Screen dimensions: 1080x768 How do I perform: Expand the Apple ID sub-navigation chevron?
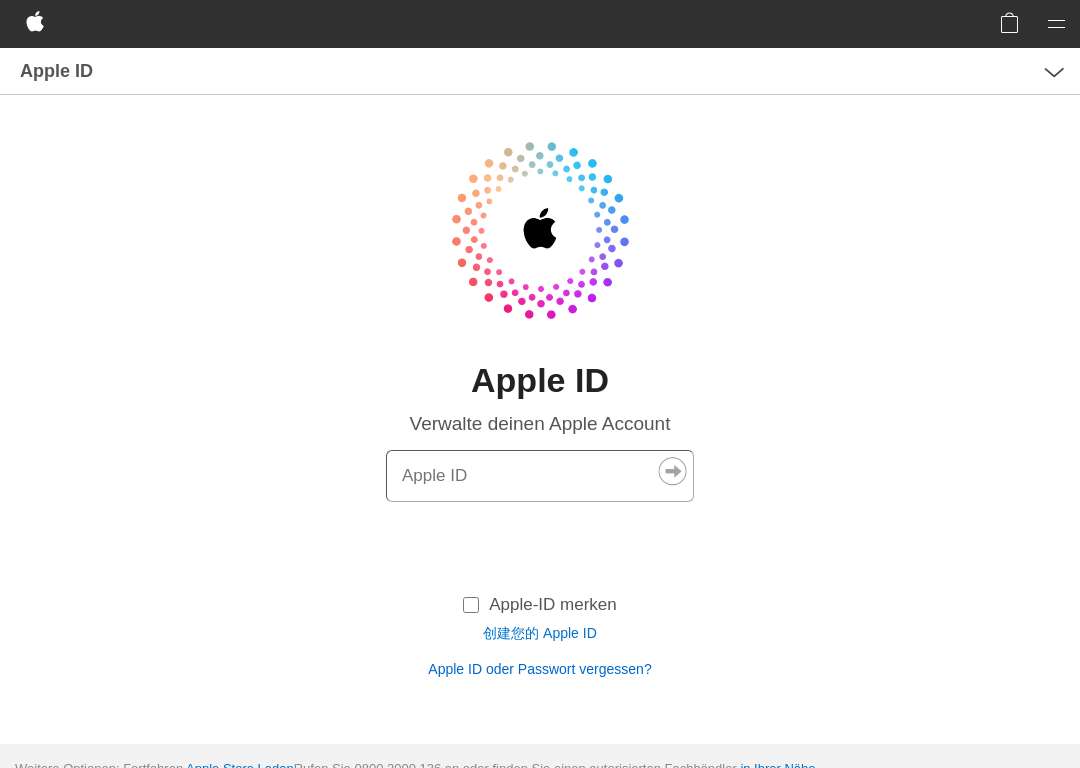[1054, 72]
